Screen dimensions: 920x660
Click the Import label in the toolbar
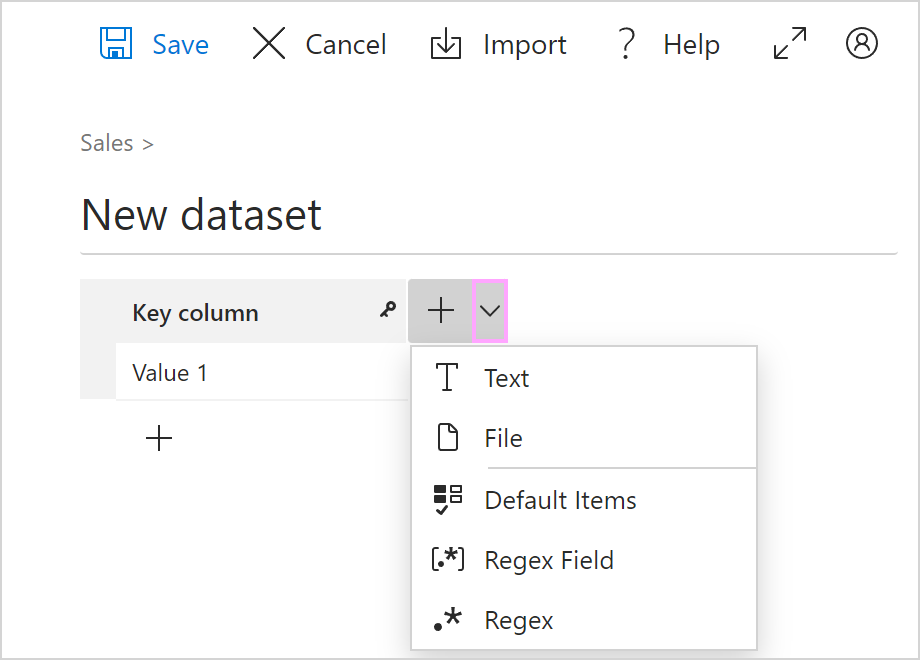[525, 45]
